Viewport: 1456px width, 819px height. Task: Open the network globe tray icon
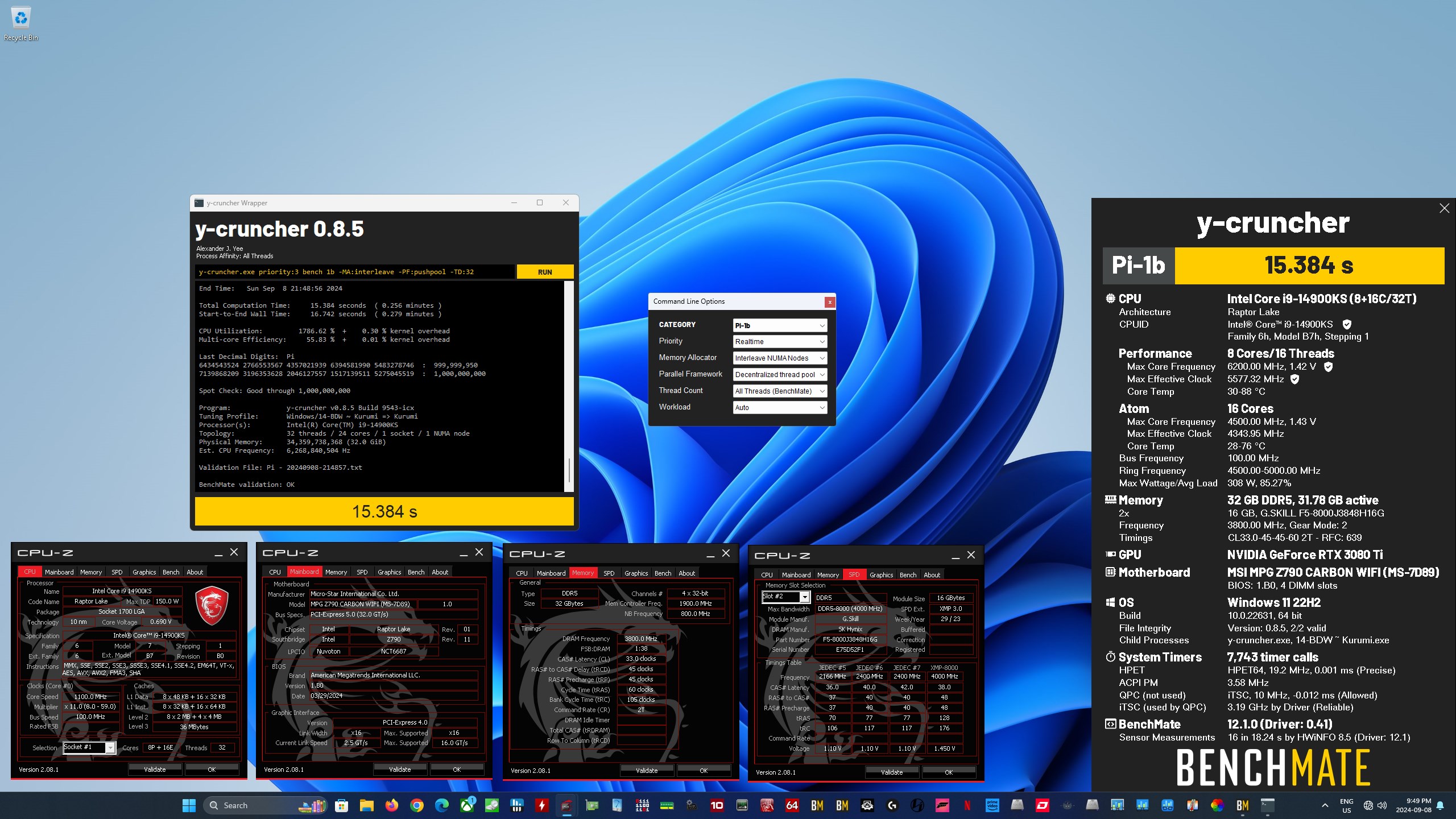(x=1368, y=805)
